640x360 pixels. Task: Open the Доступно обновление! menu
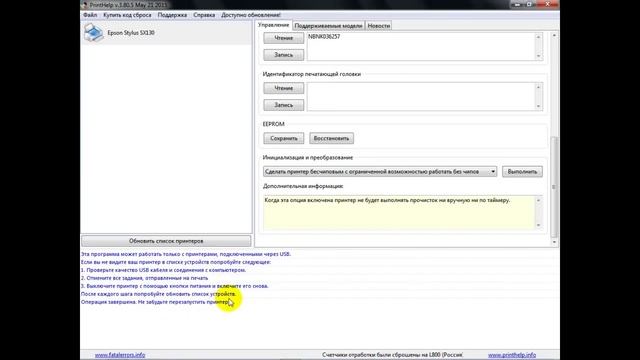point(251,15)
